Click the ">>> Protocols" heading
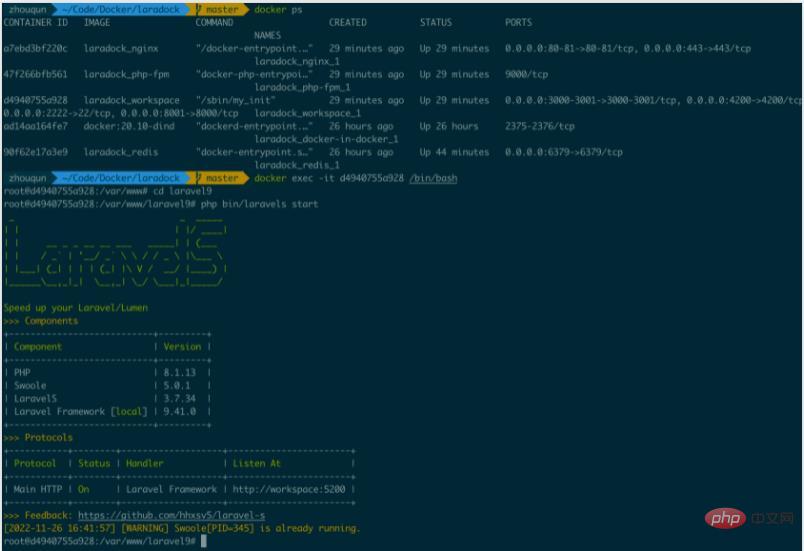Image resolution: width=804 pixels, height=551 pixels. [38, 438]
